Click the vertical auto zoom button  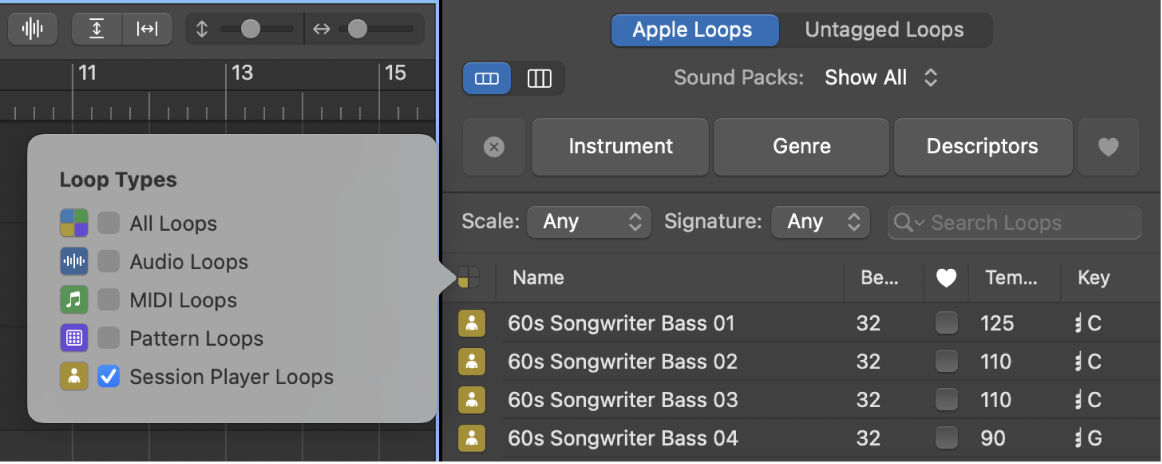click(97, 29)
